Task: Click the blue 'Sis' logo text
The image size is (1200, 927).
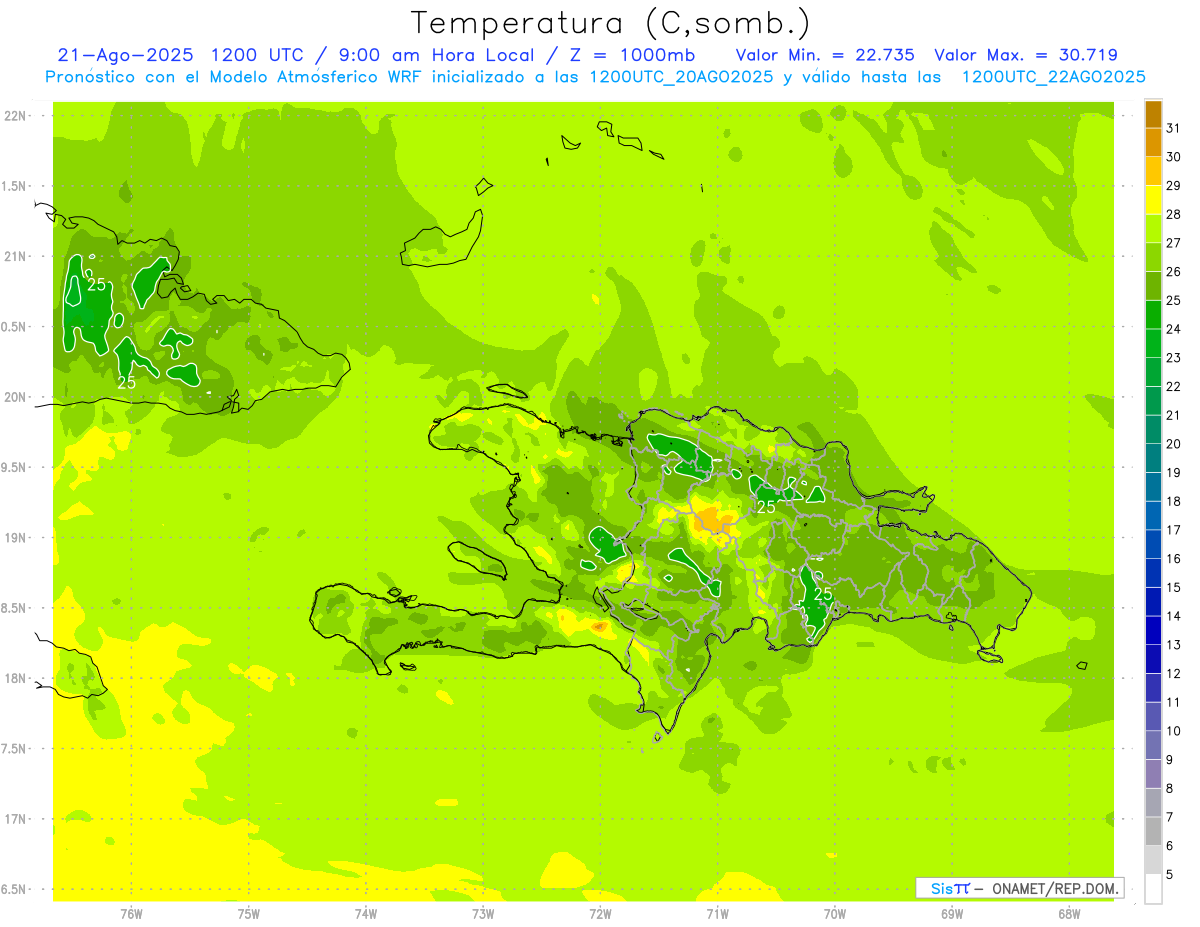Action: 942,888
